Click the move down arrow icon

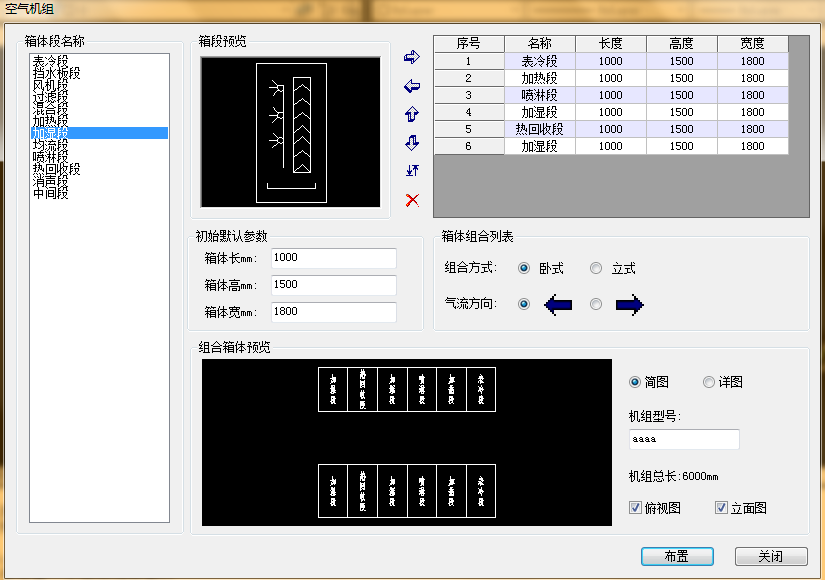tap(411, 143)
